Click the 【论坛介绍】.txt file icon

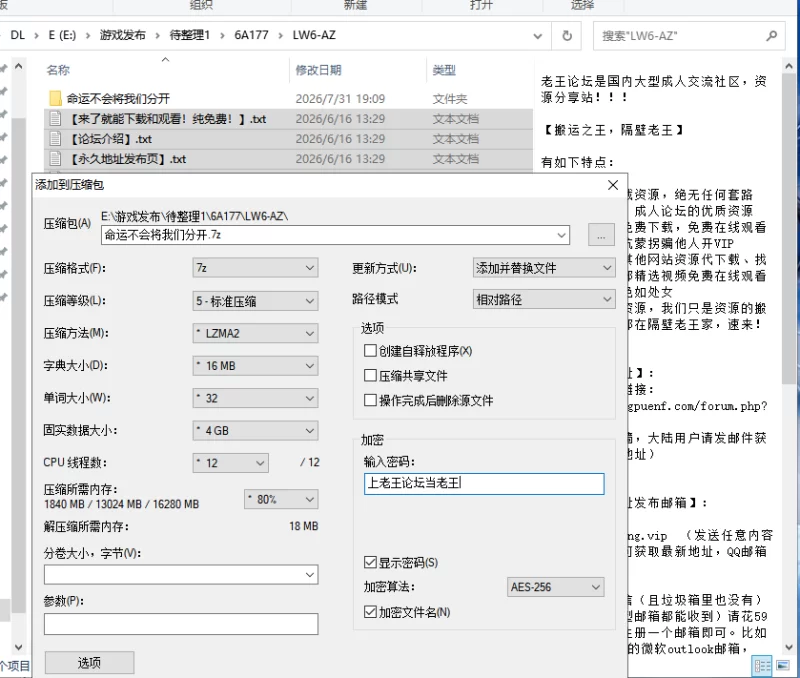[x=55, y=139]
